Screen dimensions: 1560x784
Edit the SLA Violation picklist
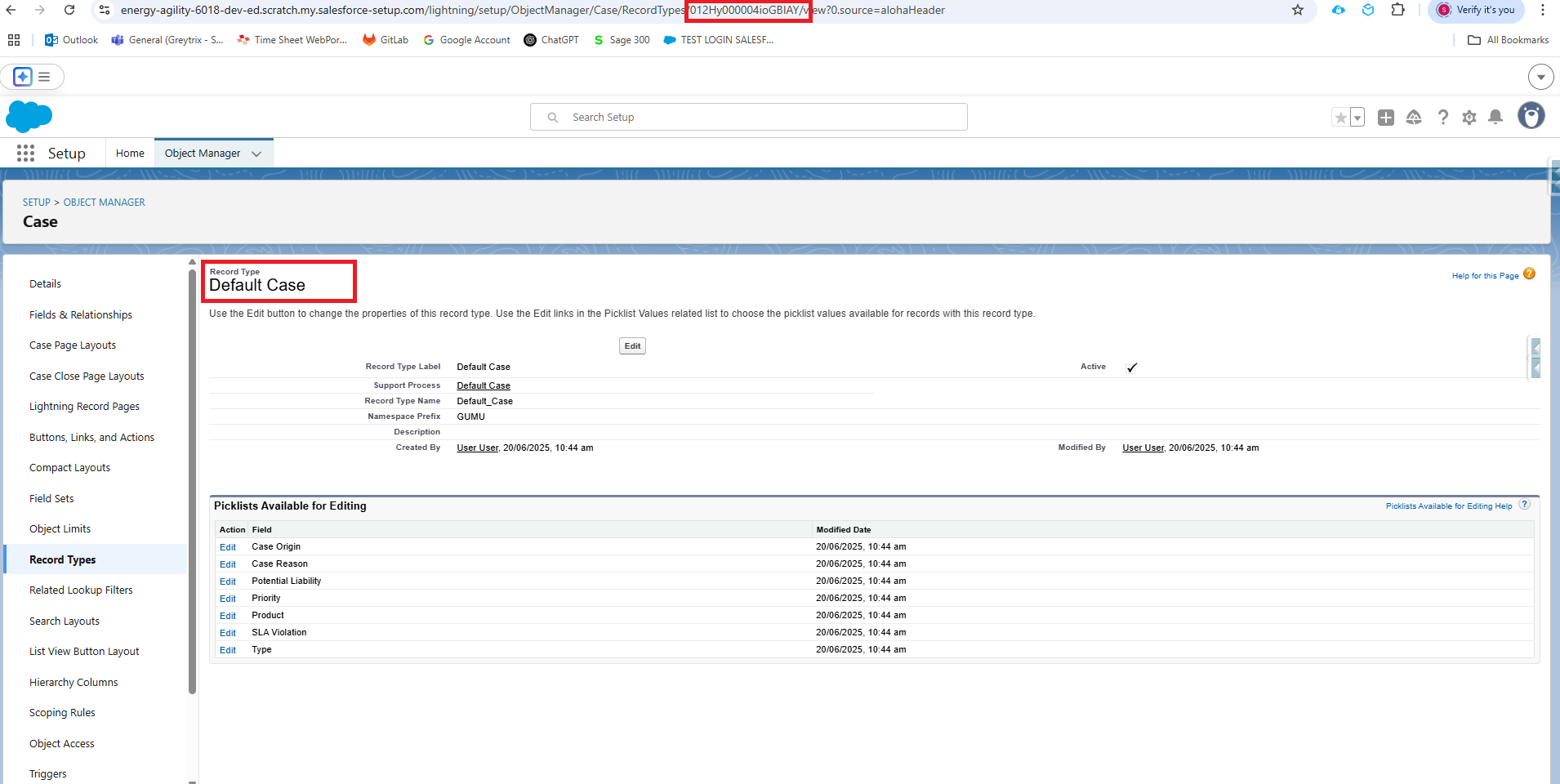click(228, 633)
